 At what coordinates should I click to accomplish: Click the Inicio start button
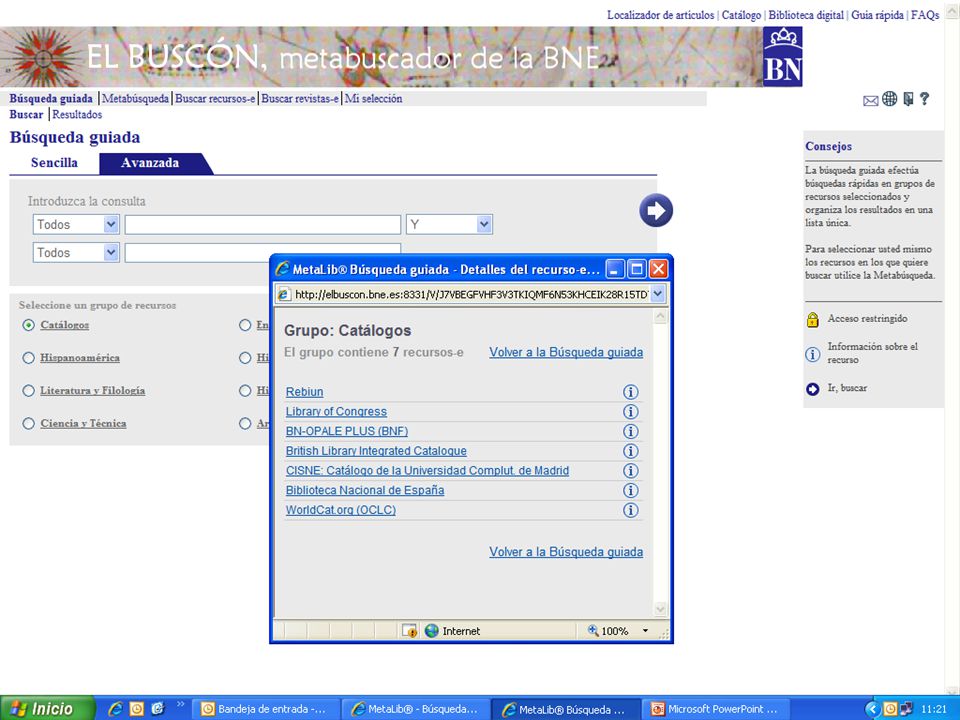[x=48, y=708]
